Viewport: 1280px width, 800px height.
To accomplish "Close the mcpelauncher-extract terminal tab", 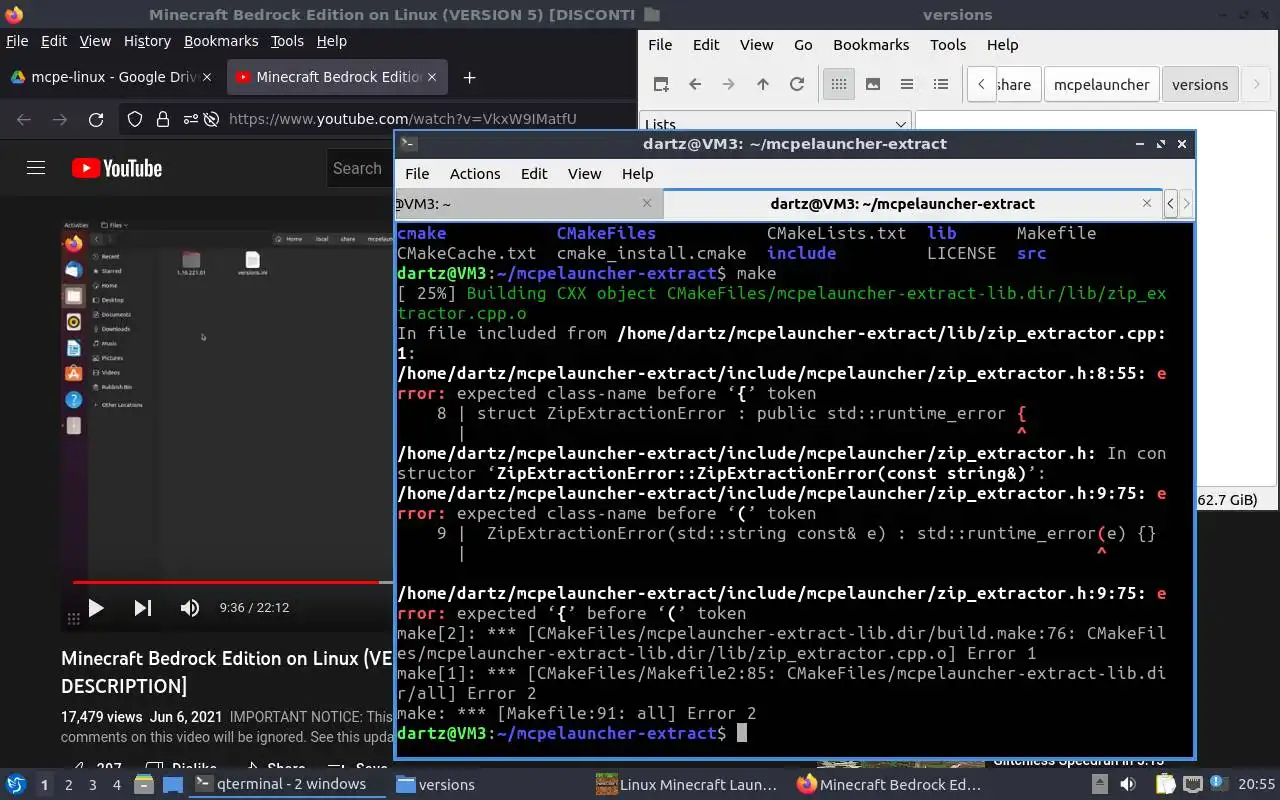I will tap(1147, 203).
